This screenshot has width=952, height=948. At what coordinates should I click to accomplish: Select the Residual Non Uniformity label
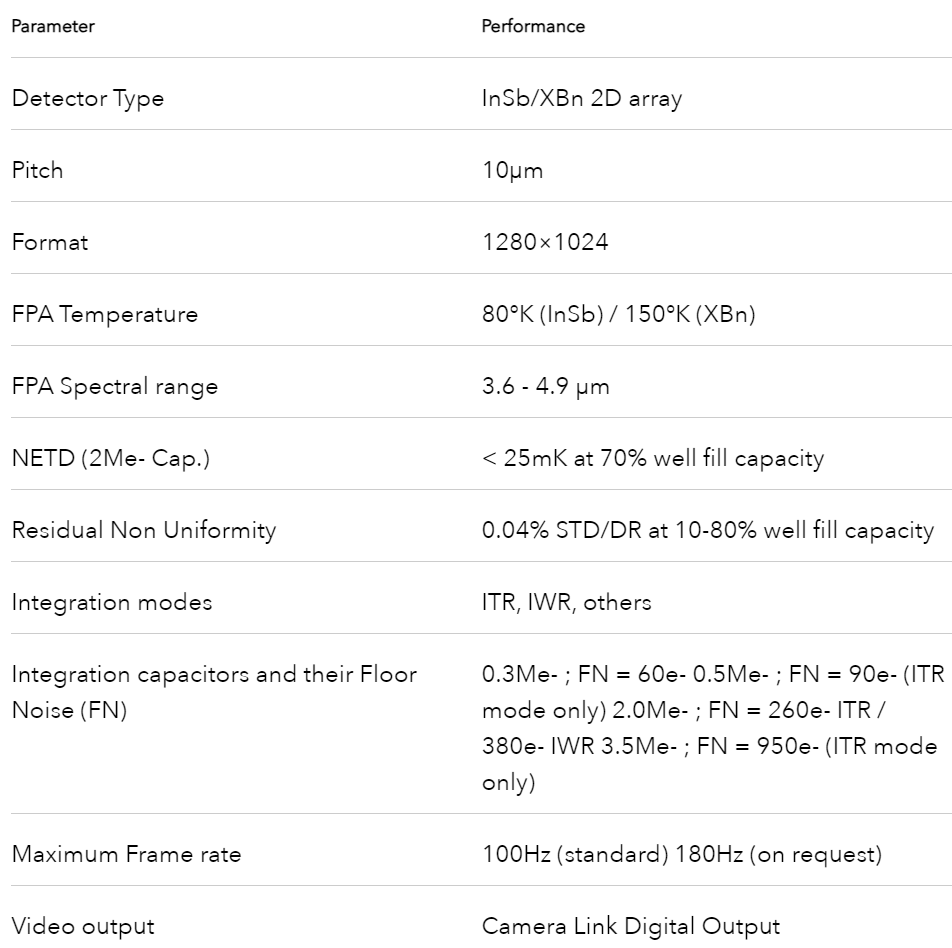(x=144, y=530)
